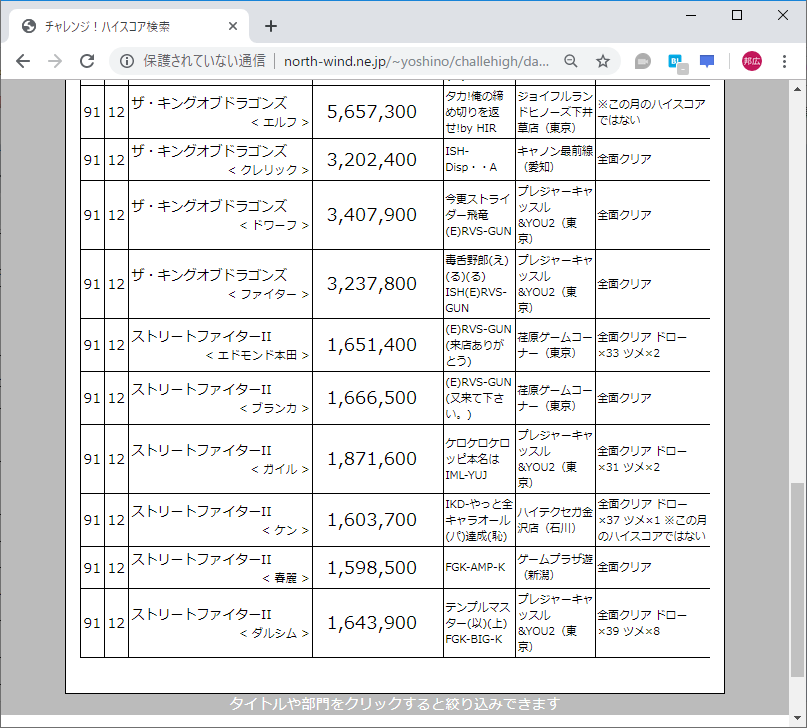
Task: Filter by the ダルシム category
Action: (274, 633)
